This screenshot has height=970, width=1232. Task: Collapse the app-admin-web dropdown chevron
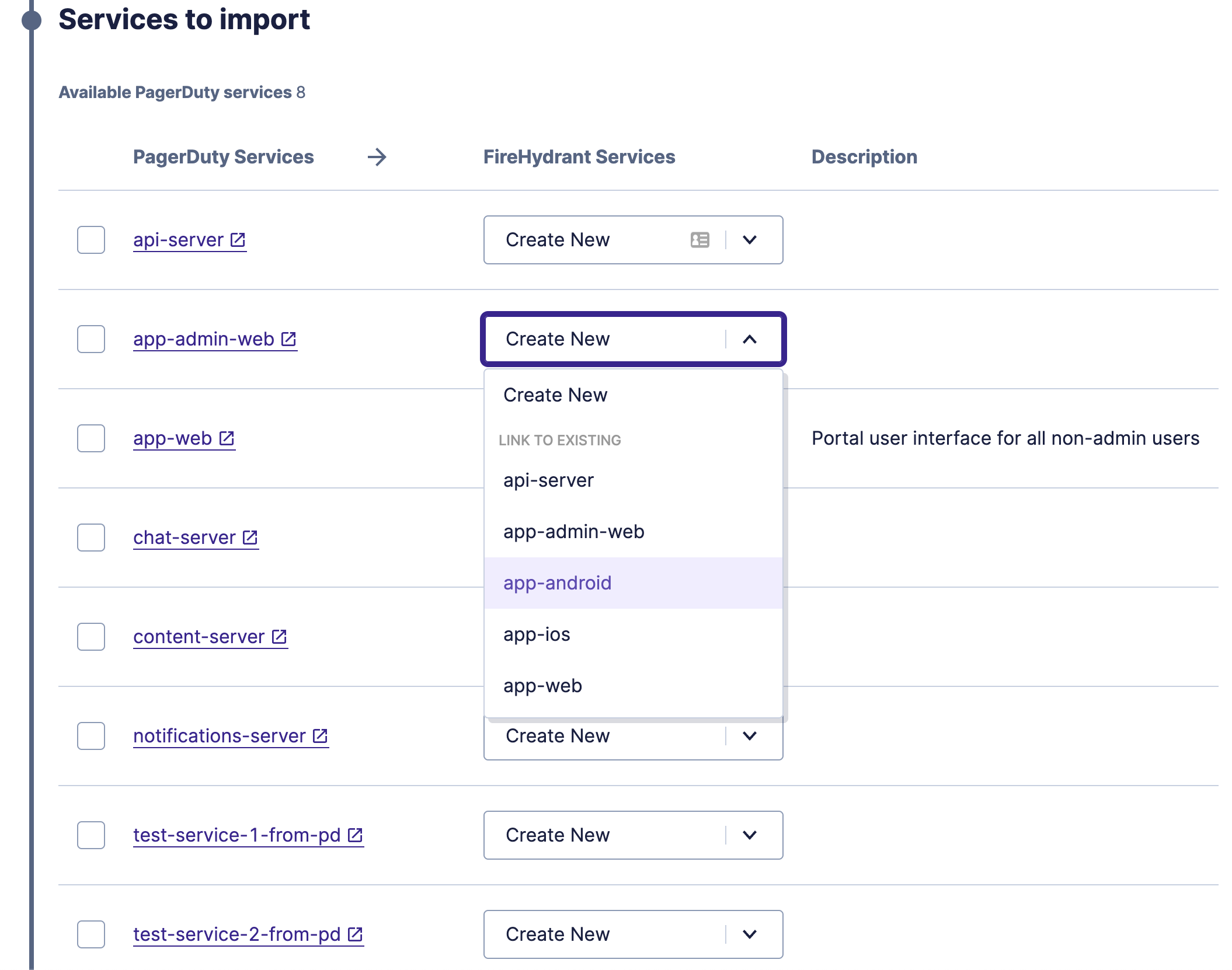pos(750,339)
